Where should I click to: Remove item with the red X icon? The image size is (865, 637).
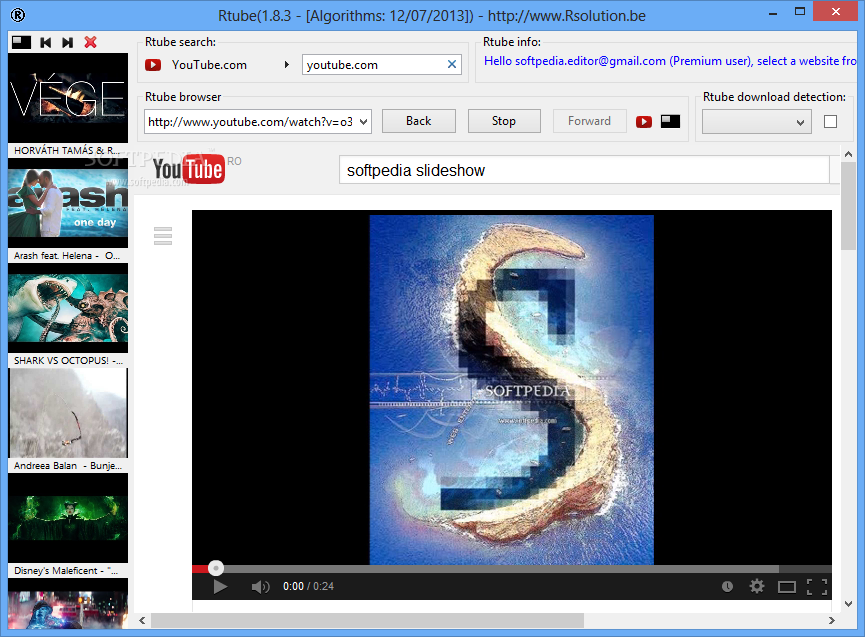[x=90, y=42]
